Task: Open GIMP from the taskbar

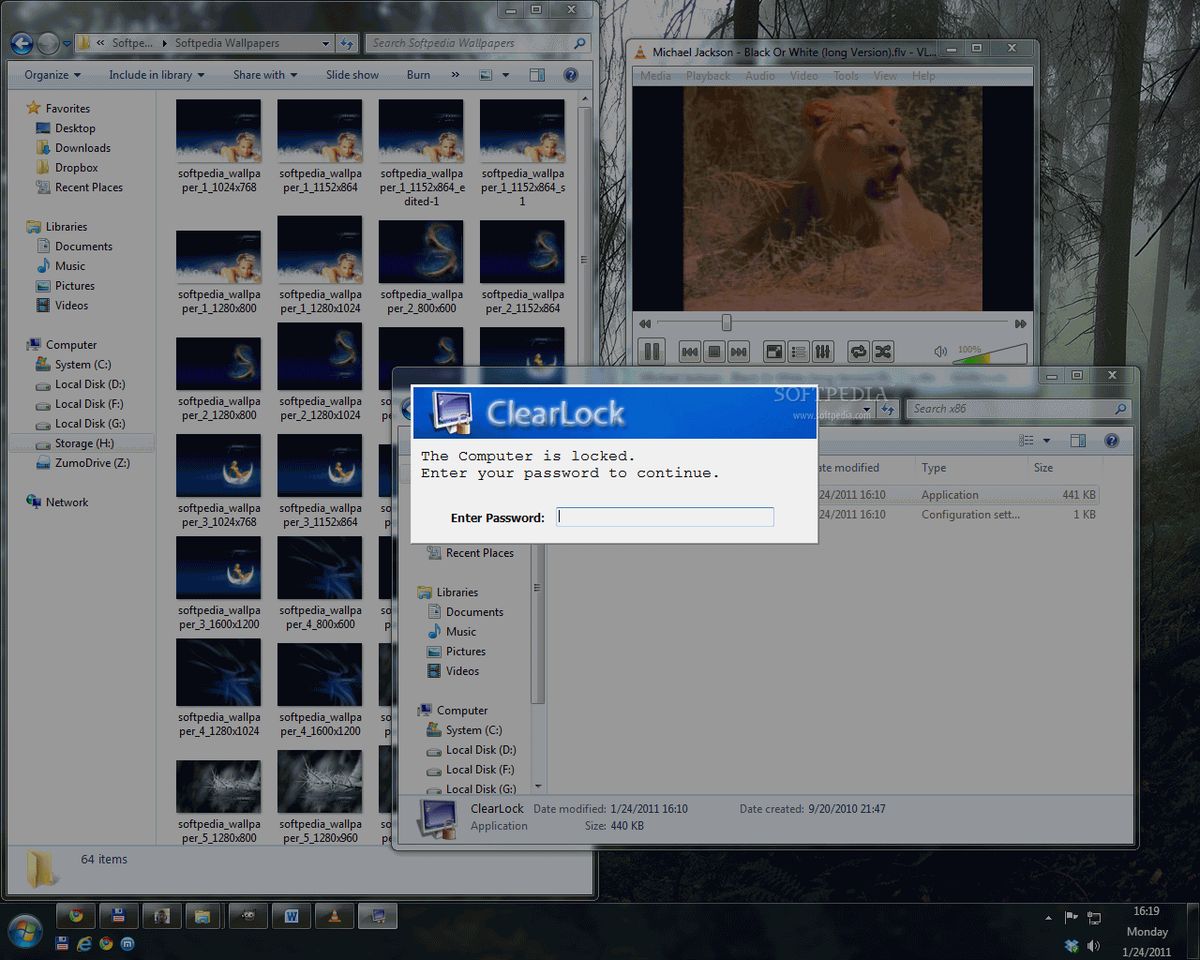Action: click(246, 915)
